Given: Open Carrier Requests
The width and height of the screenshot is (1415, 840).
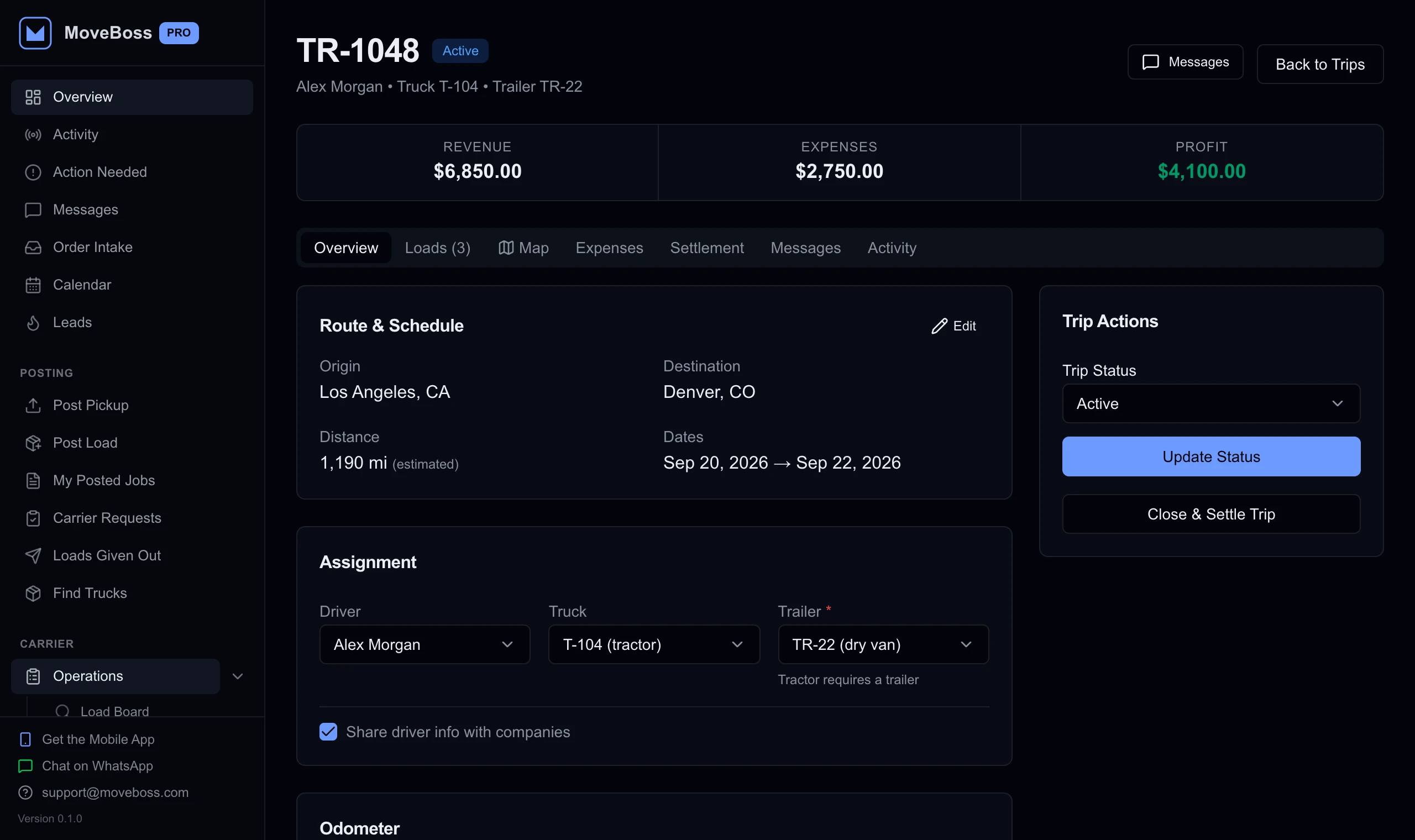Looking at the screenshot, I should [x=132, y=518].
